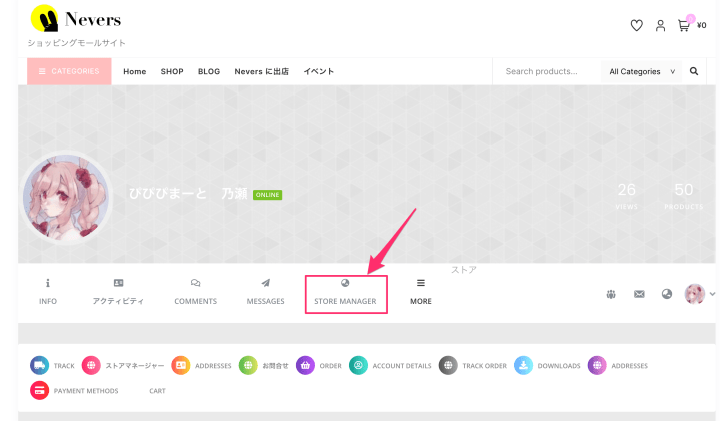Screen dimensions: 720x421
Task: Open the CART link
Action: [x=157, y=391]
